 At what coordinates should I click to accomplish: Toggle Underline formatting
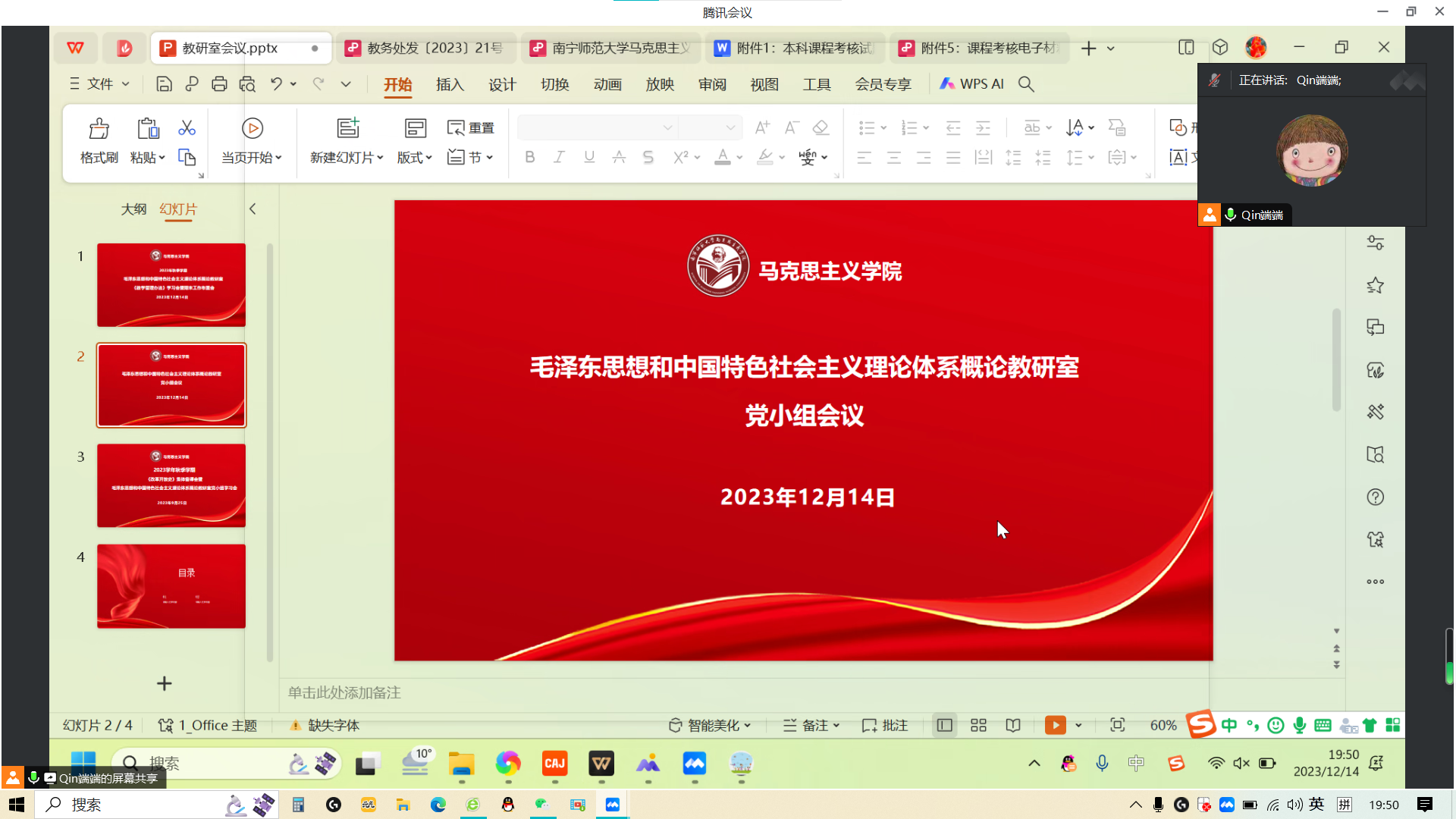click(x=589, y=157)
